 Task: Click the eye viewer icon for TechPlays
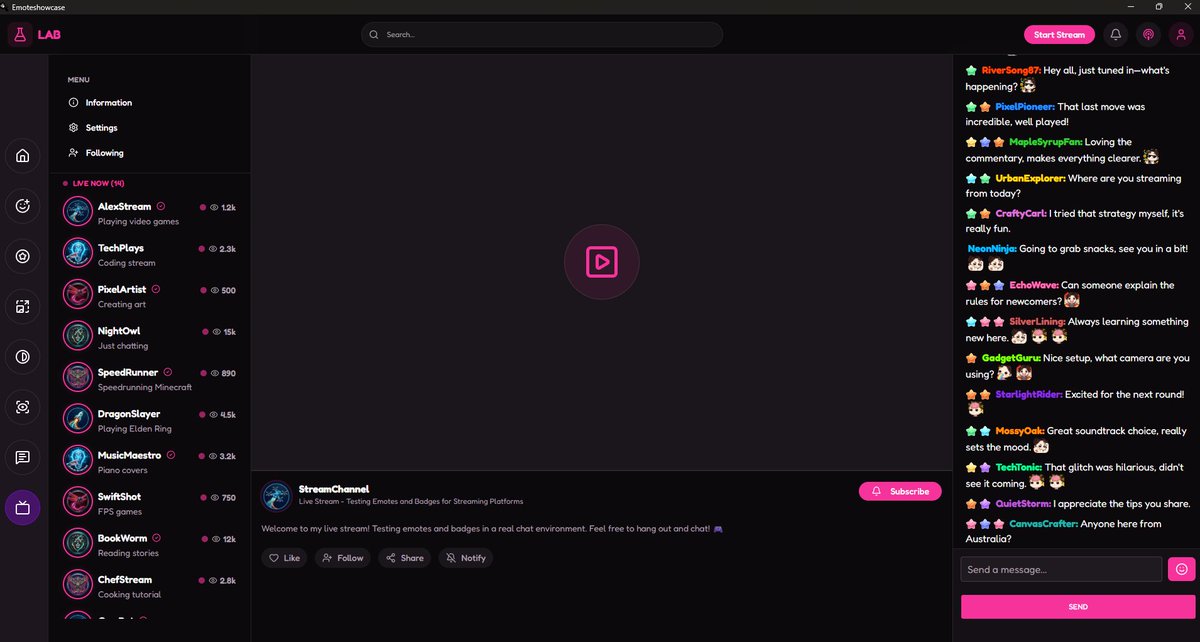point(214,249)
